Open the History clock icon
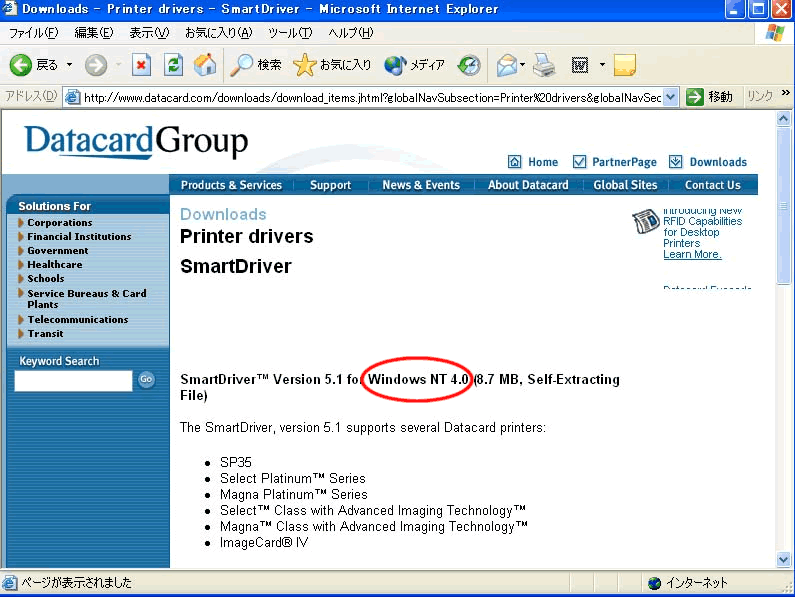The height and width of the screenshot is (597, 795). tap(469, 65)
